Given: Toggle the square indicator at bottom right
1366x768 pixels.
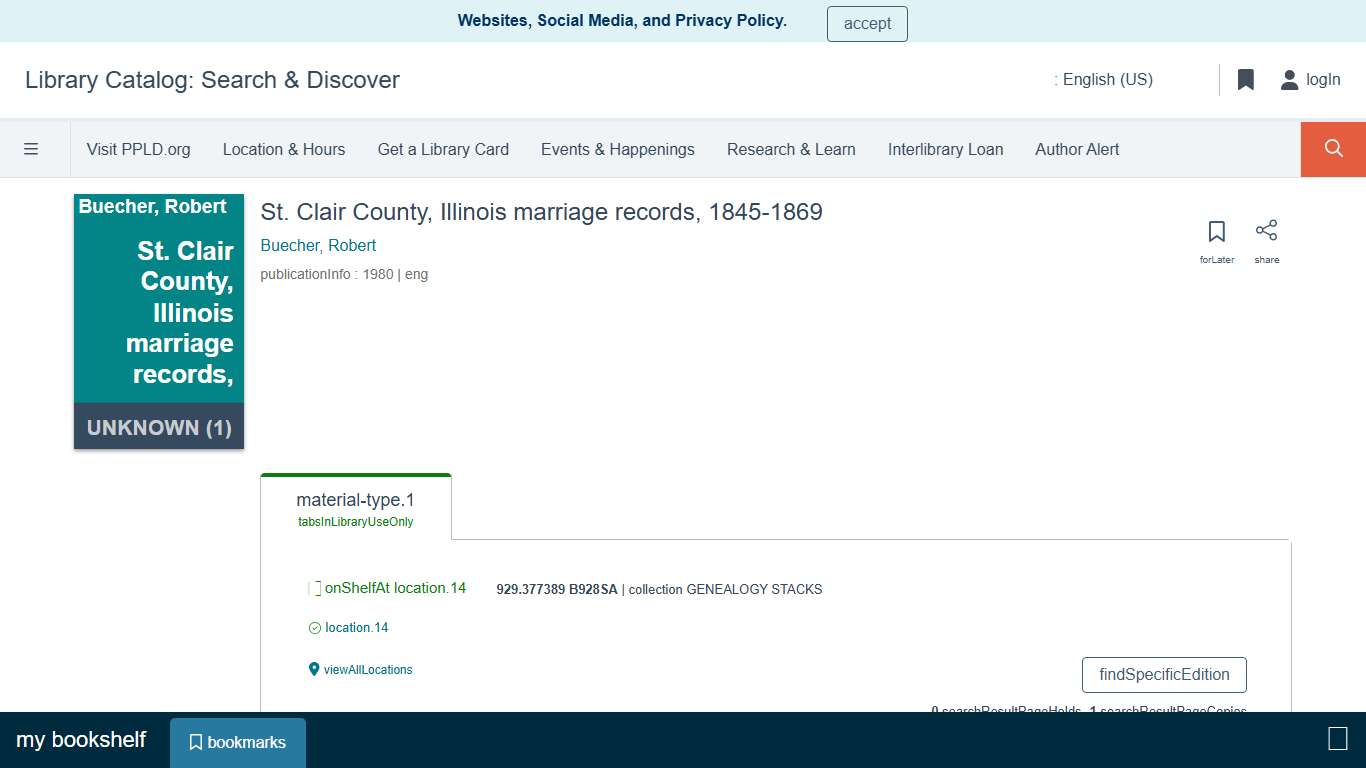Looking at the screenshot, I should pyautogui.click(x=1337, y=739).
